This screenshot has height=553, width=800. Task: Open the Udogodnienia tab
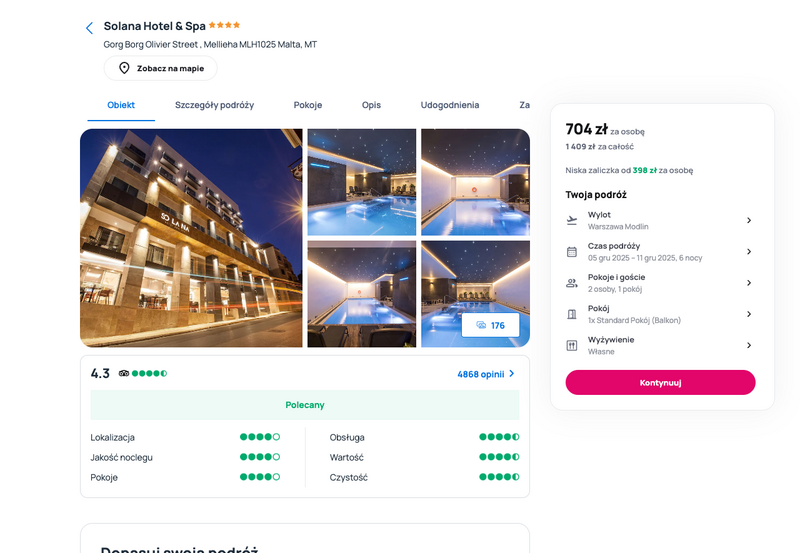click(449, 105)
